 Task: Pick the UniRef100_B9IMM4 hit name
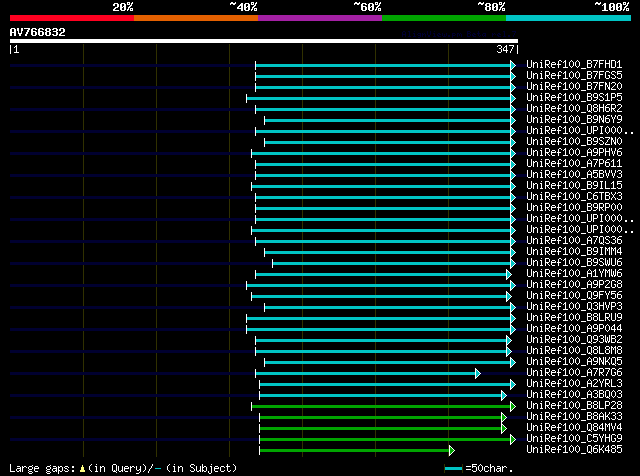pos(574,252)
